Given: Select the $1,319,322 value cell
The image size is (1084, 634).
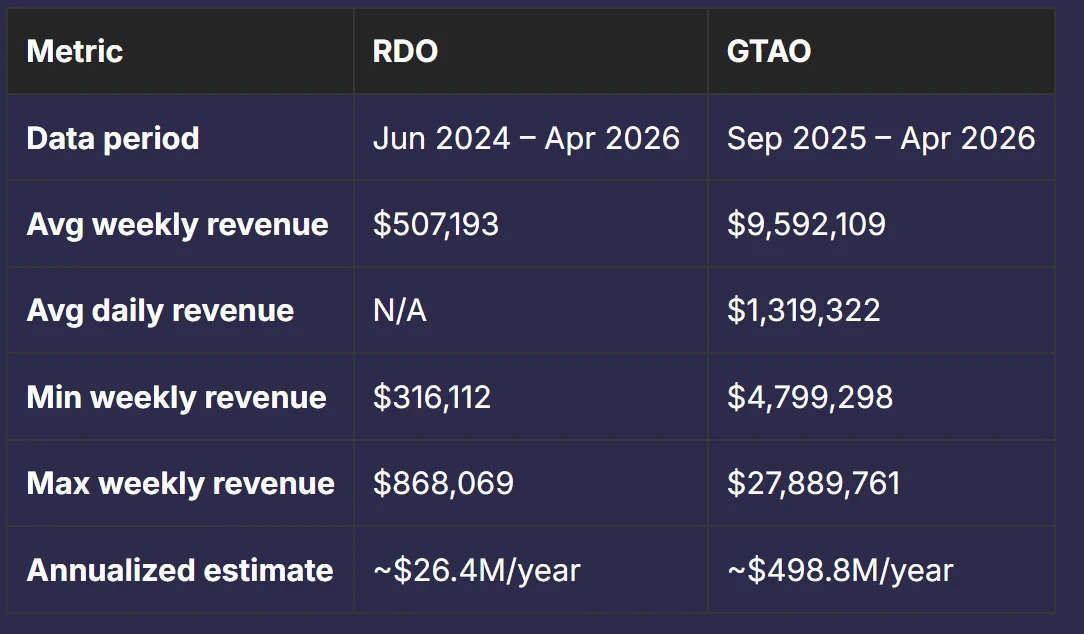Looking at the screenshot, I should (x=803, y=311).
